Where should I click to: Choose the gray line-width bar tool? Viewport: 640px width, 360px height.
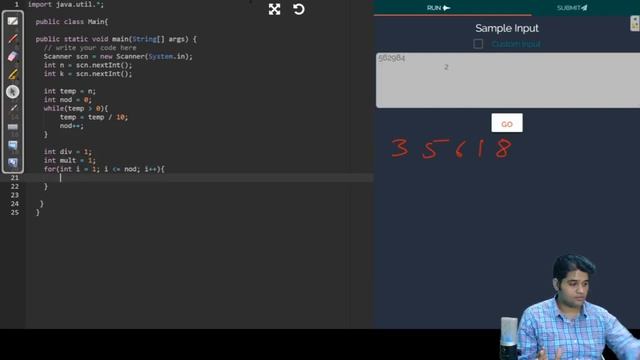(13, 127)
